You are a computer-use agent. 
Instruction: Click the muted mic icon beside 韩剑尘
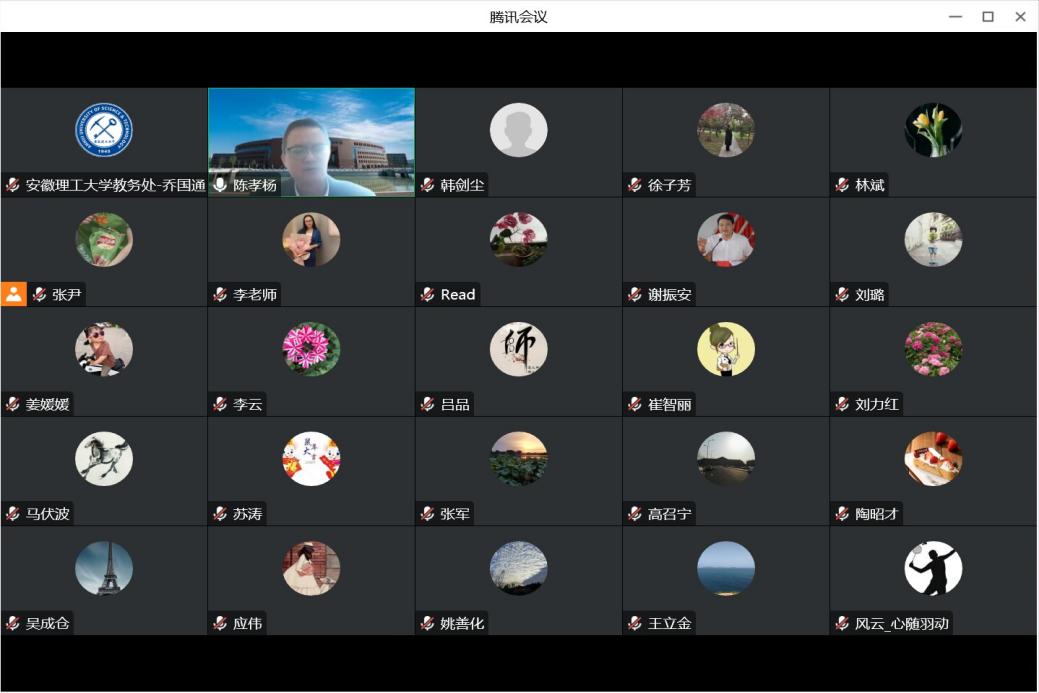tap(427, 185)
